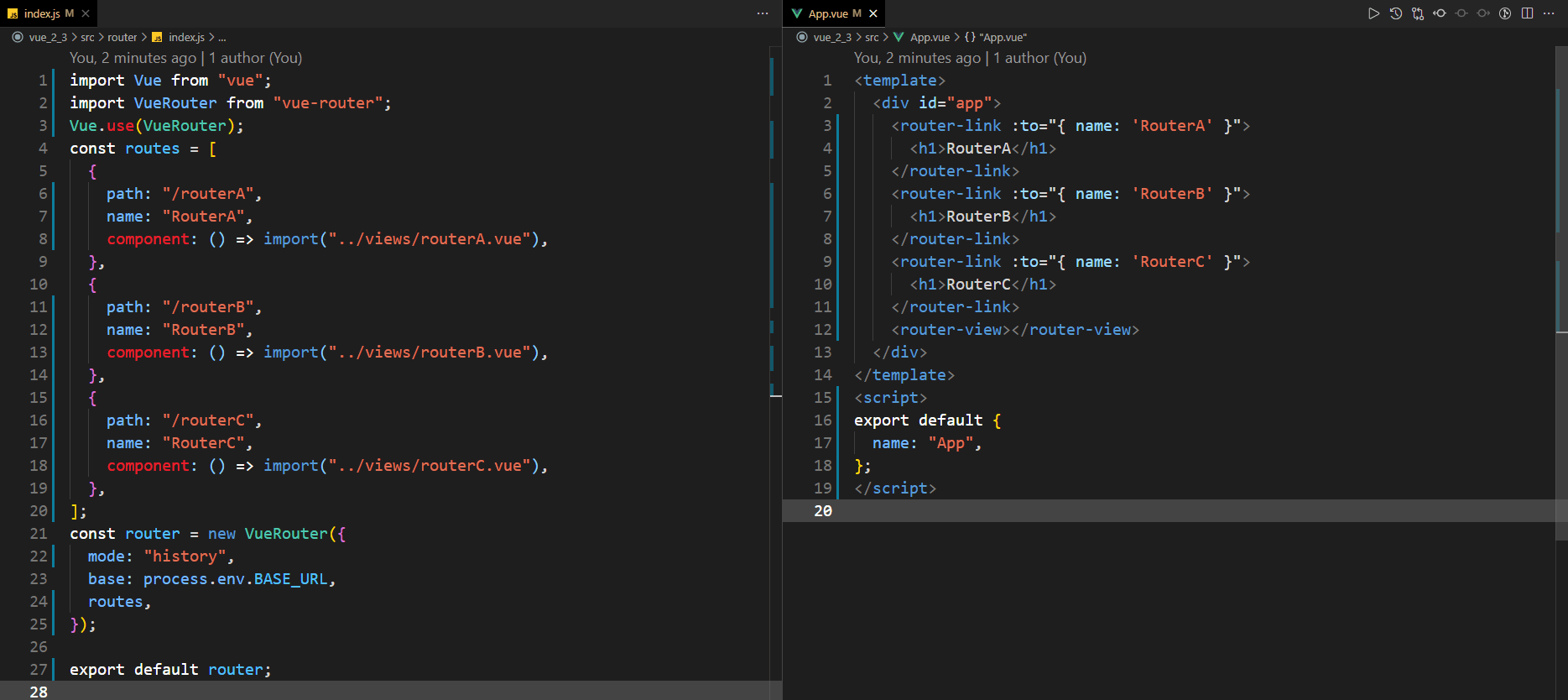The width and height of the screenshot is (1568, 700).
Task: Click the right editor vertical scrollbar
Action: (x=1561, y=294)
